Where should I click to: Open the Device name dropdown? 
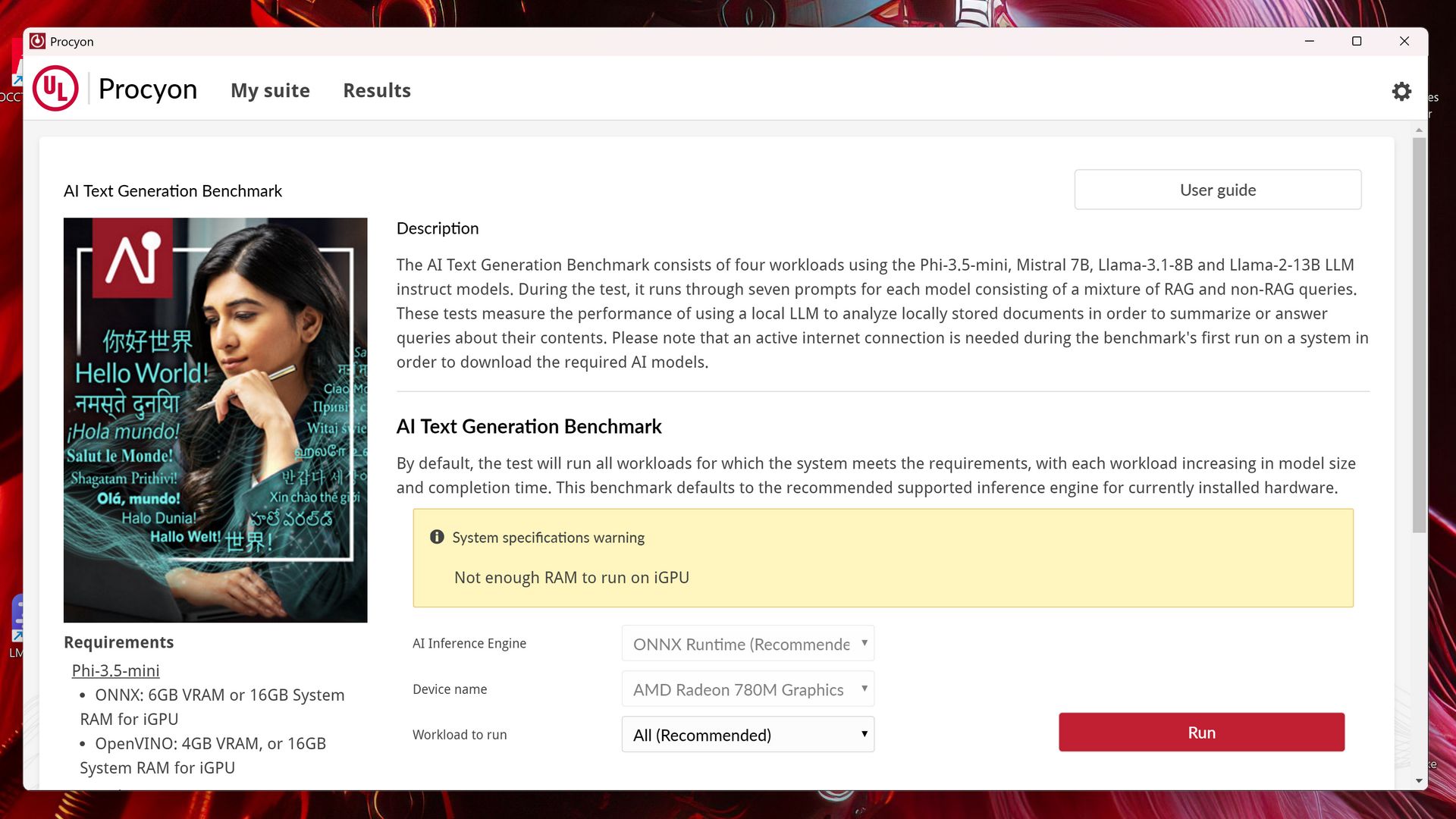748,689
